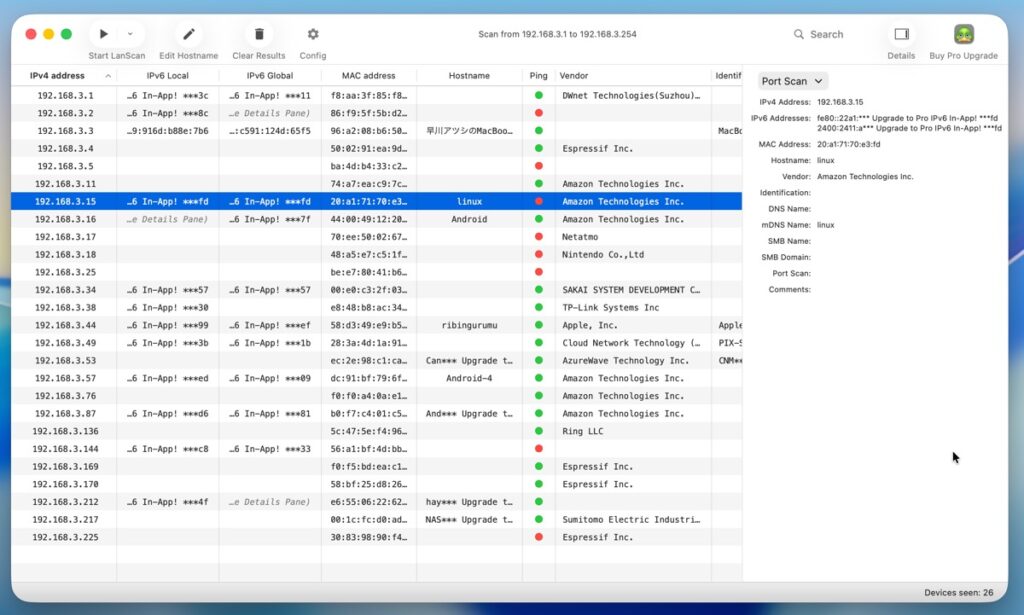Click green ping dot for 192.168.3.18 Nintendo
The height and width of the screenshot is (615, 1024).
coord(539,255)
